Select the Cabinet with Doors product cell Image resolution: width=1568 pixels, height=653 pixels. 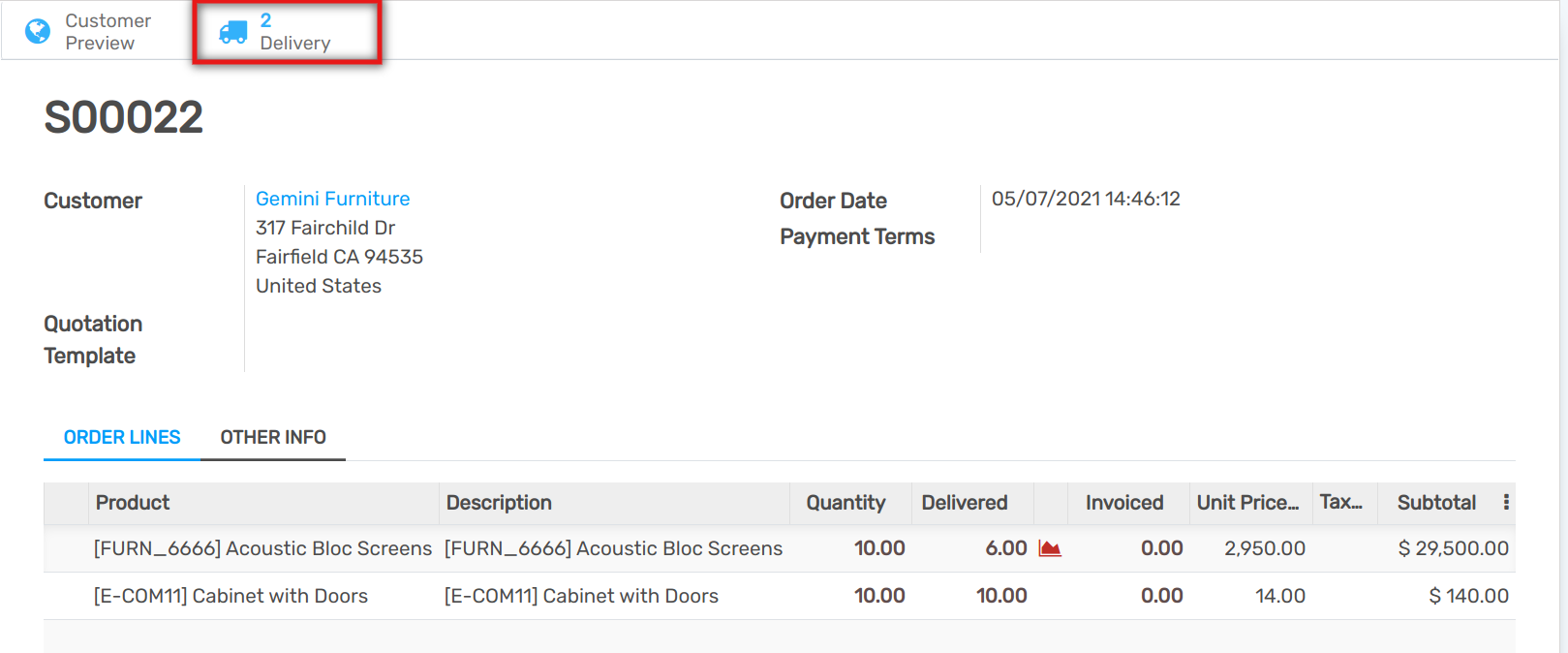tap(231, 596)
